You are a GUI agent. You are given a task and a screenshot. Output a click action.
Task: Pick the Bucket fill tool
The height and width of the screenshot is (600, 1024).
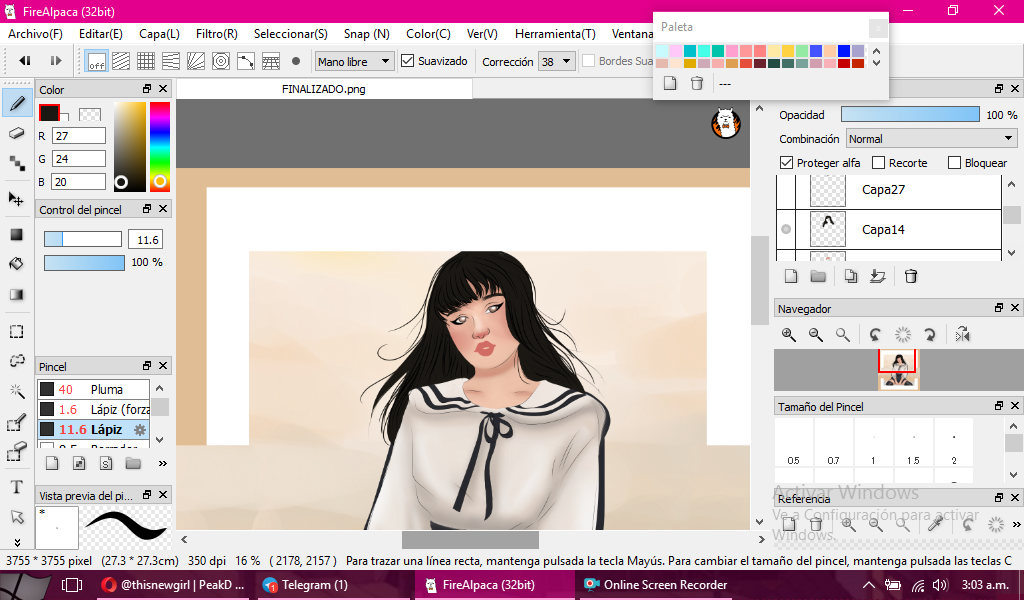(17, 264)
